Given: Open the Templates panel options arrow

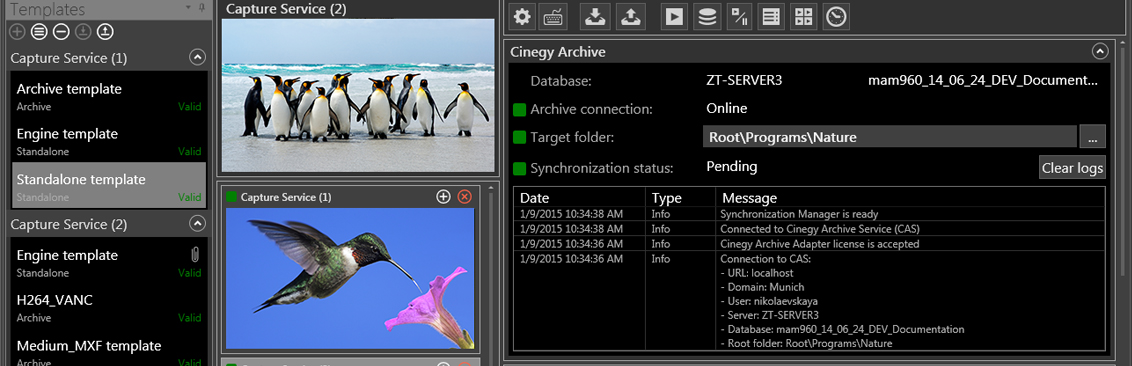Looking at the screenshot, I should [x=189, y=8].
